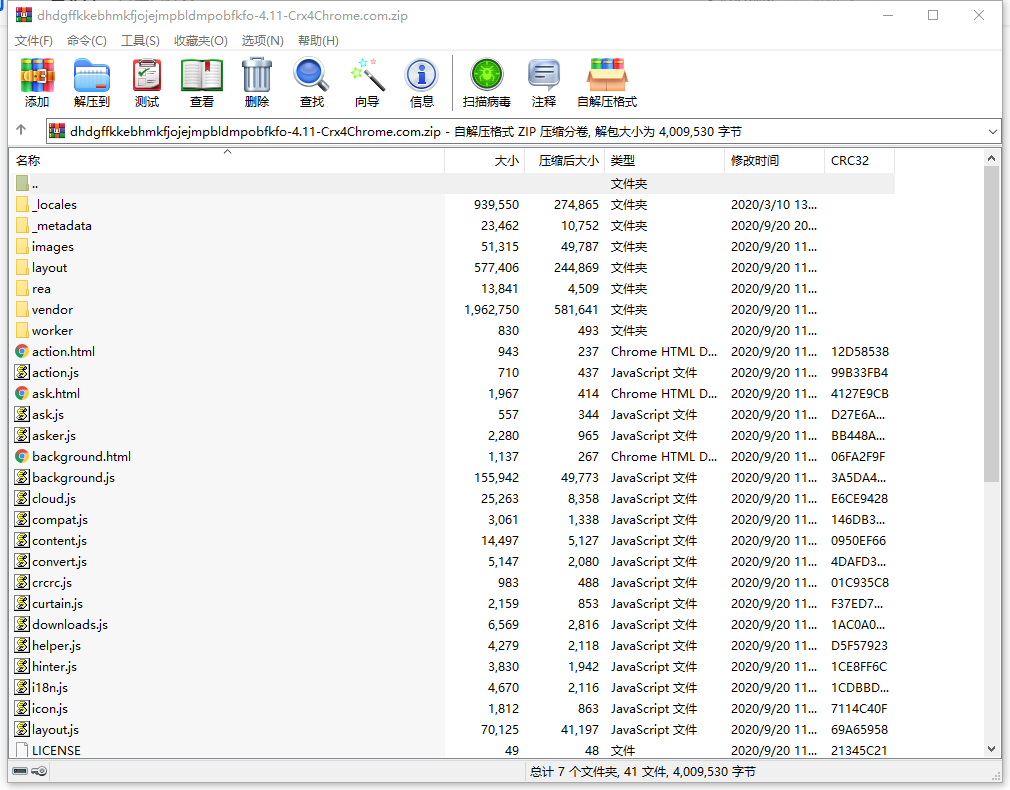Click the scrollbar down arrow
This screenshot has height=790, width=1010.
991,749
